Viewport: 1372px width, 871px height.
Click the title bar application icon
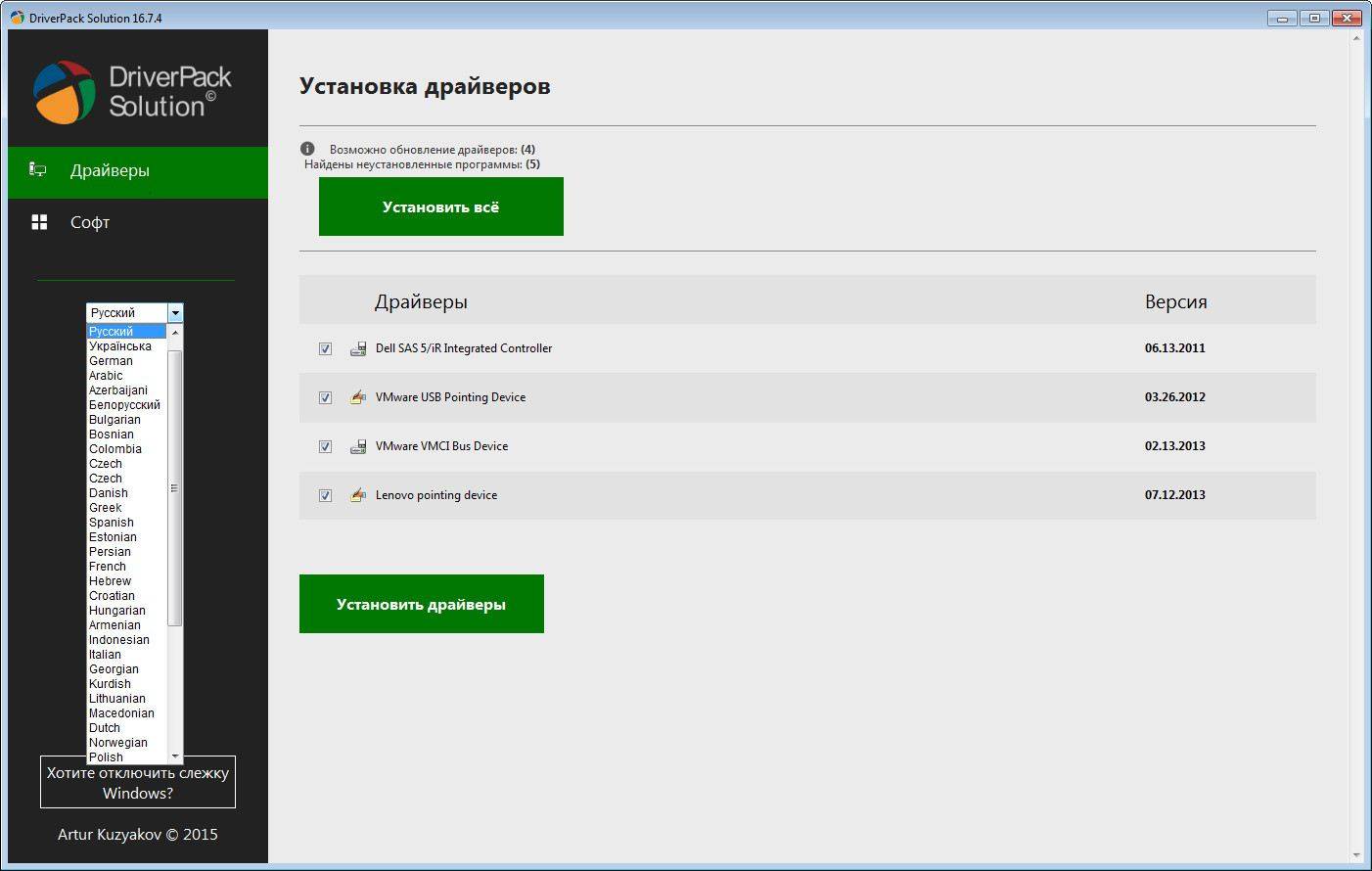click(x=18, y=18)
